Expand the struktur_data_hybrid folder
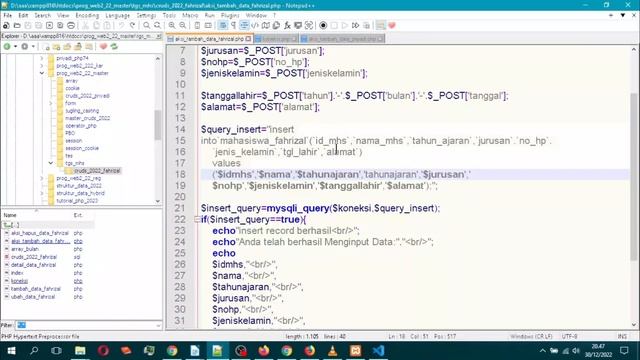 pos(42,193)
